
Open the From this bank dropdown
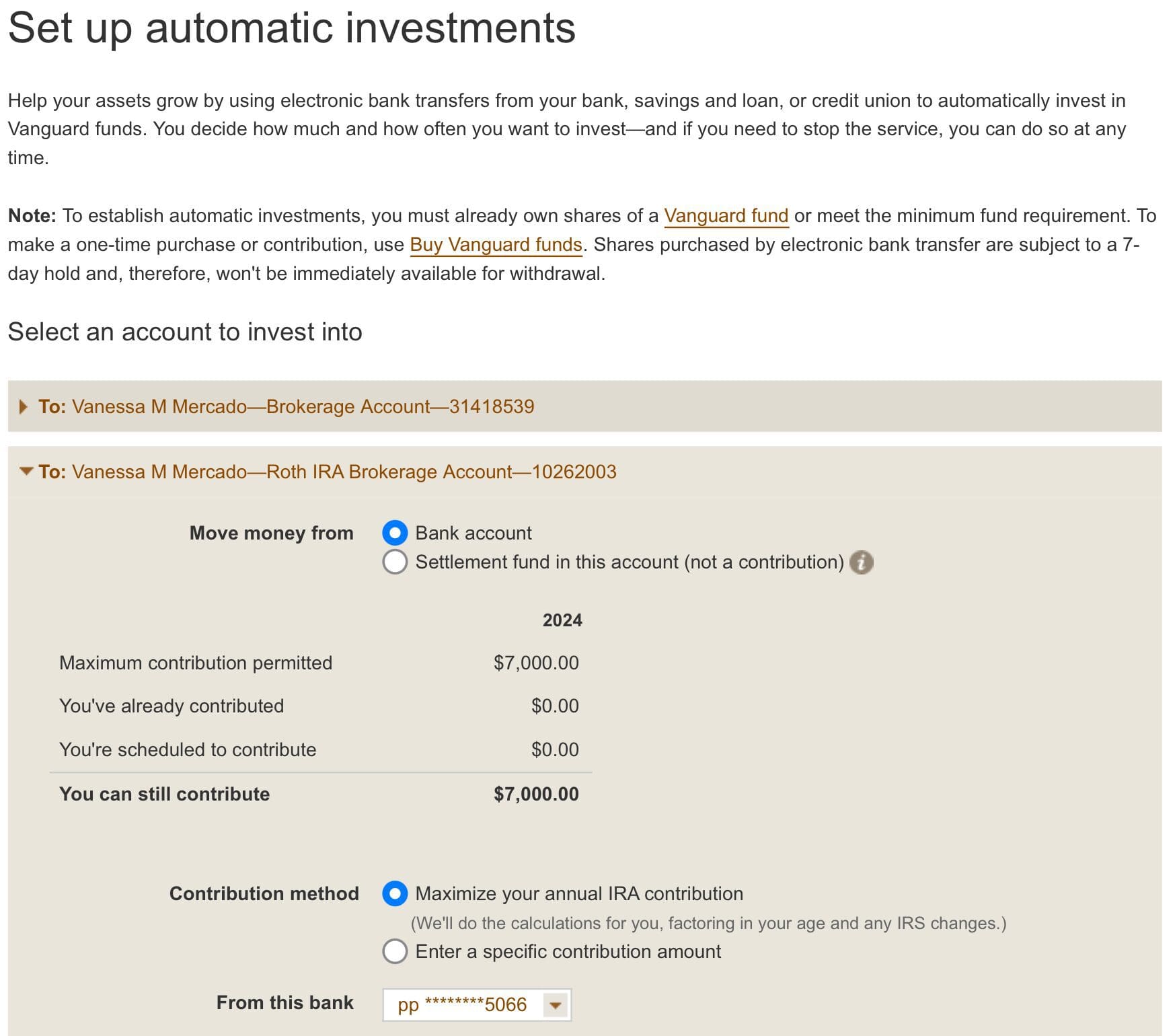tap(474, 1004)
